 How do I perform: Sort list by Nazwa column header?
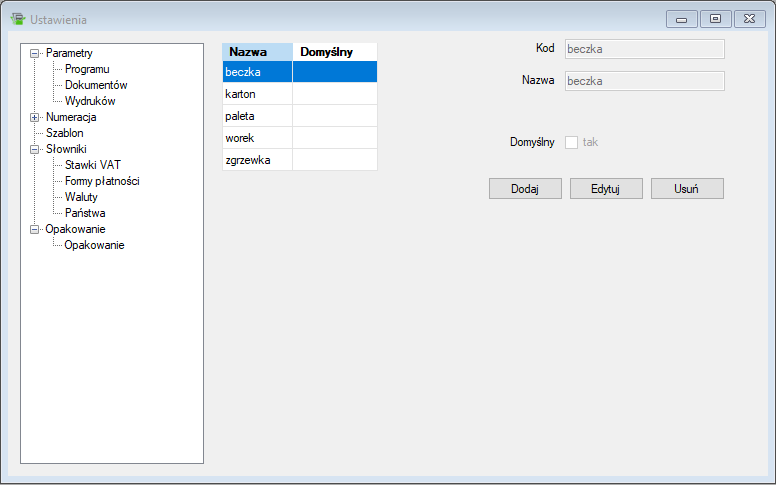click(257, 52)
